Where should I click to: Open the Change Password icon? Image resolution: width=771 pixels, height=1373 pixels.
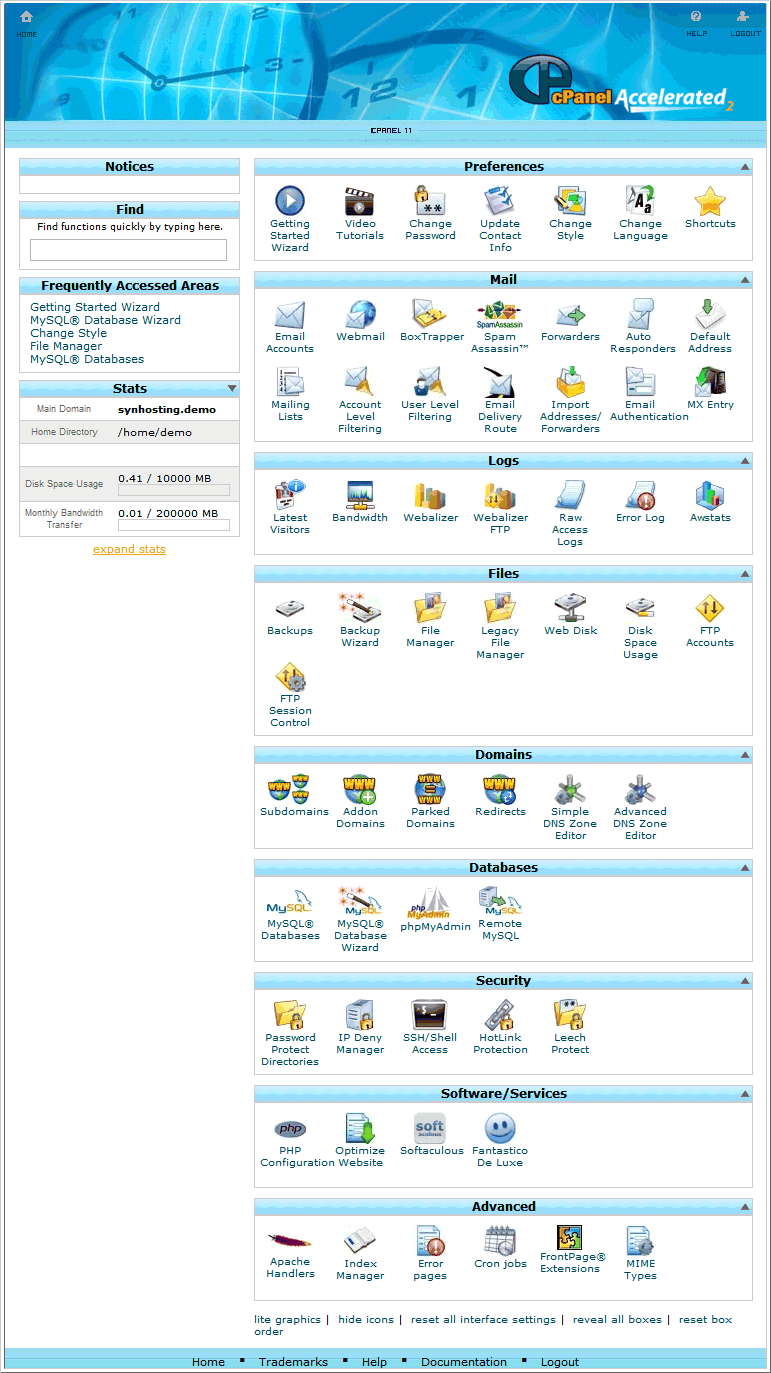[431, 201]
